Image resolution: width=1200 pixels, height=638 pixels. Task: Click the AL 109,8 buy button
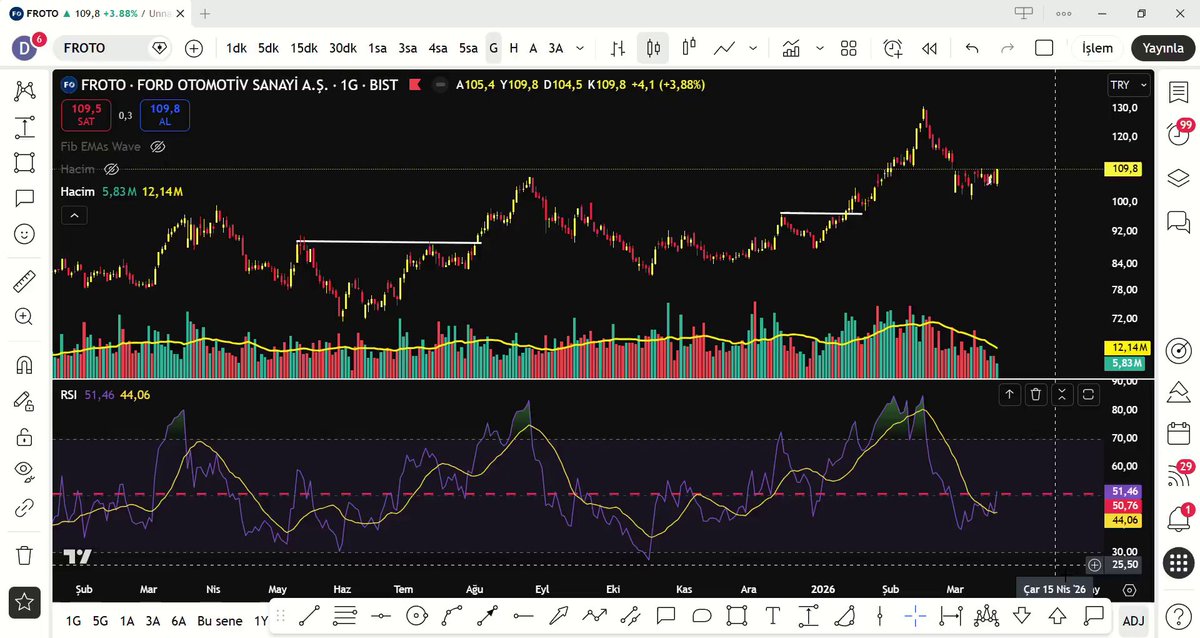165,115
